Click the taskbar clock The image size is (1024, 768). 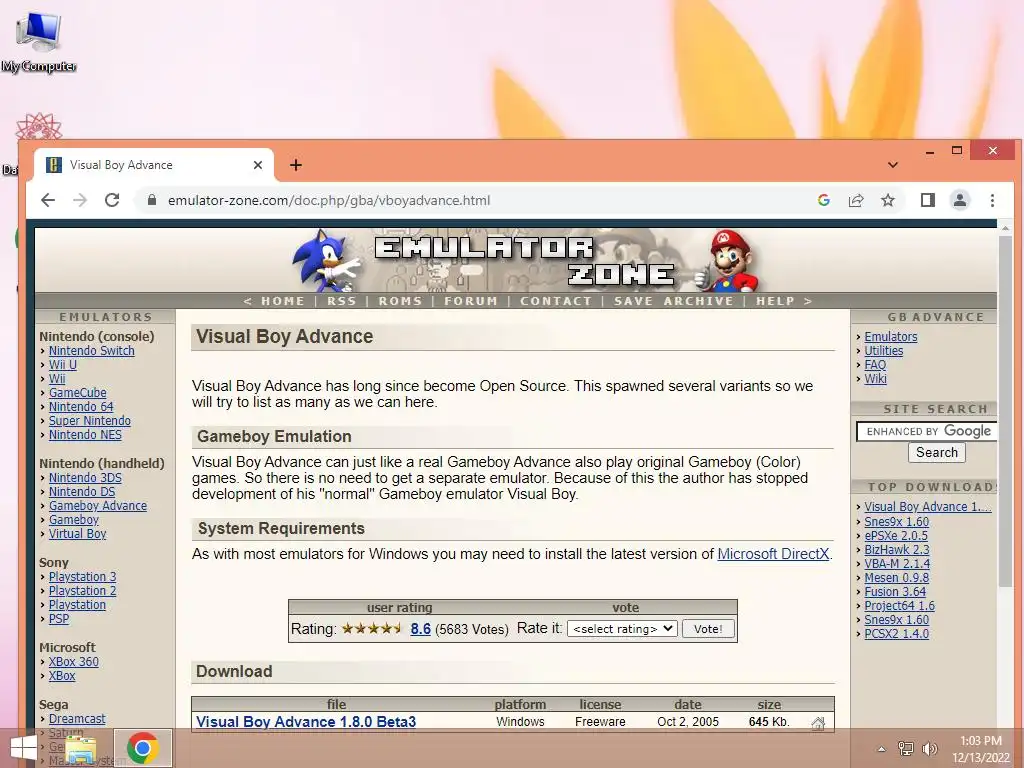coord(981,749)
